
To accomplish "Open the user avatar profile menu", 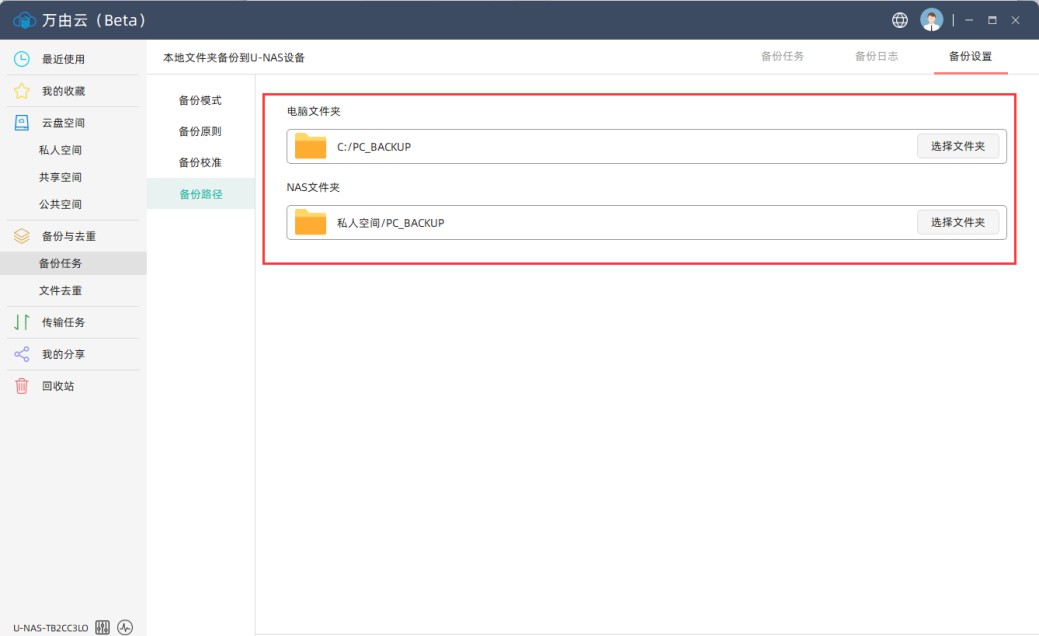I will point(931,20).
